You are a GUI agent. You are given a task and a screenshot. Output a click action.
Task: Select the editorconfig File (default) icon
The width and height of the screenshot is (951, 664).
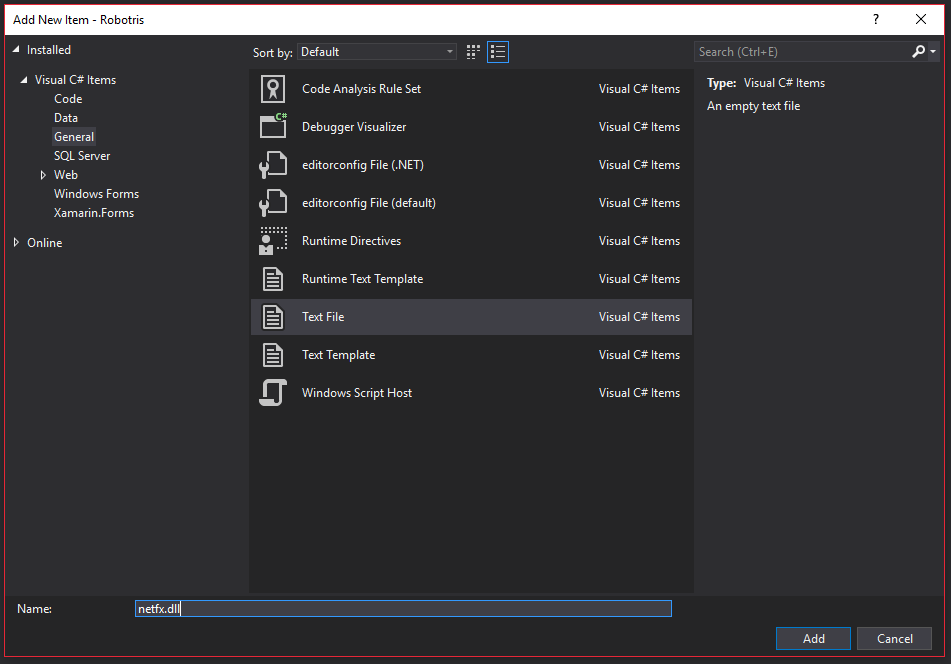(x=273, y=203)
